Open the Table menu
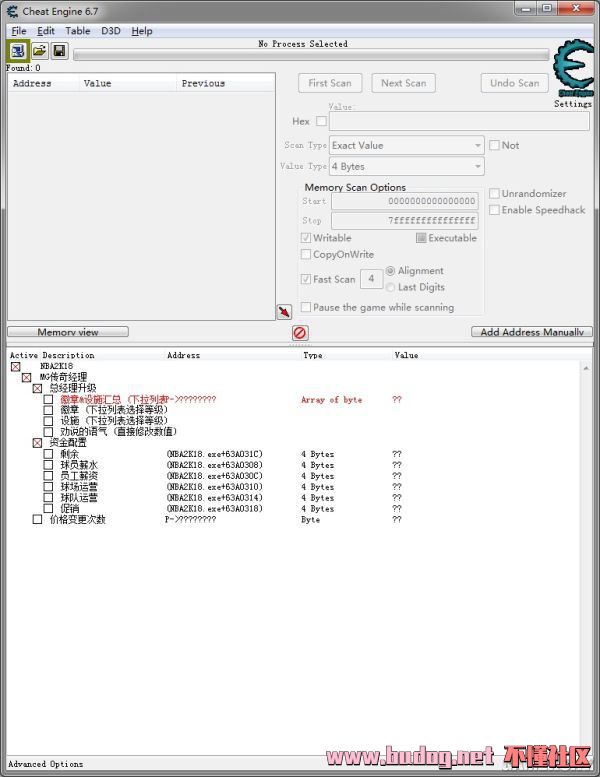The image size is (600, 777). pos(78,31)
